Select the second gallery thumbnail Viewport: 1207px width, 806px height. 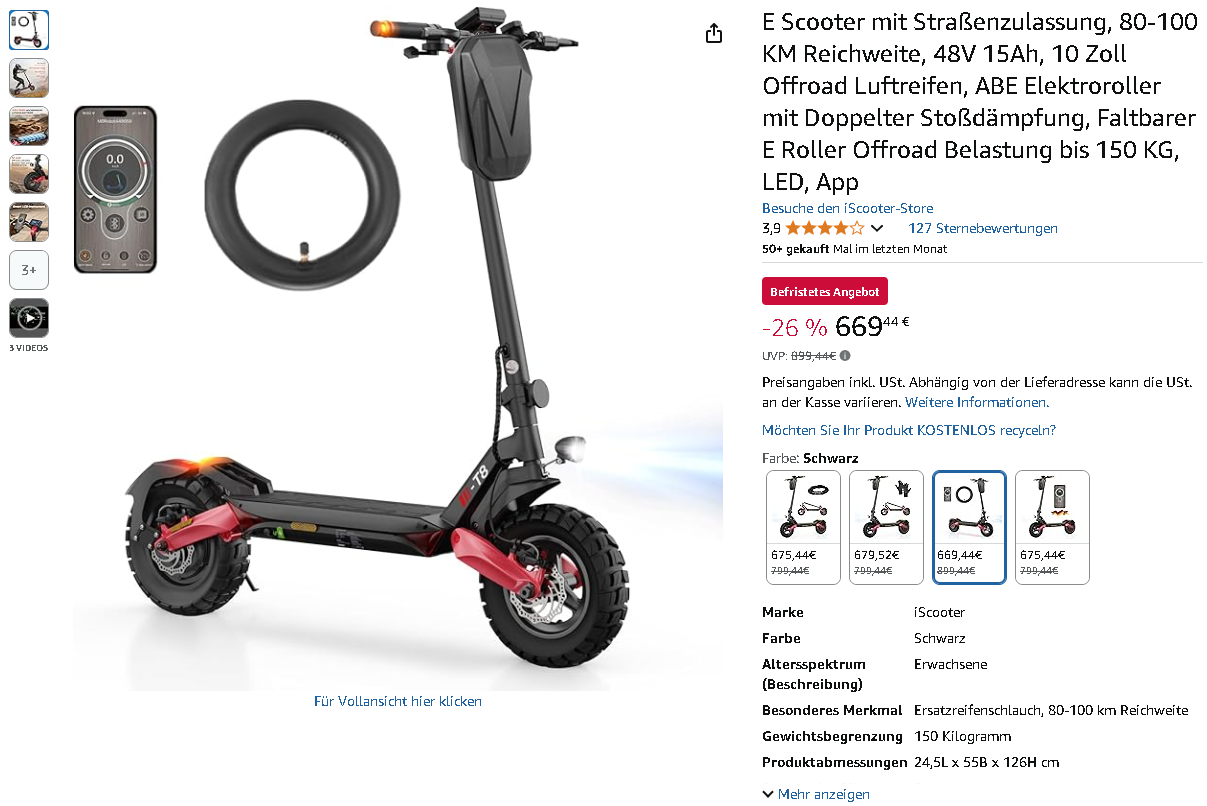pyautogui.click(x=29, y=78)
